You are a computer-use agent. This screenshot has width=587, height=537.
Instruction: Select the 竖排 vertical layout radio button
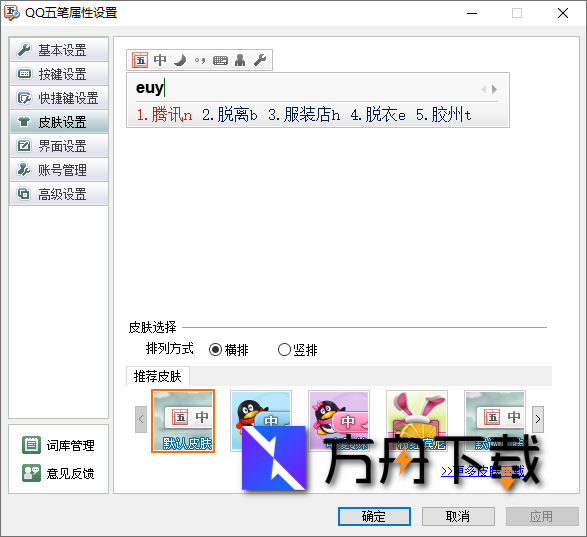pyautogui.click(x=298, y=350)
